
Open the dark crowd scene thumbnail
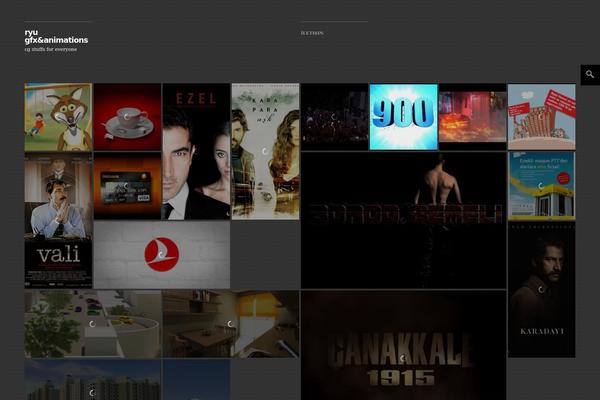click(x=335, y=117)
